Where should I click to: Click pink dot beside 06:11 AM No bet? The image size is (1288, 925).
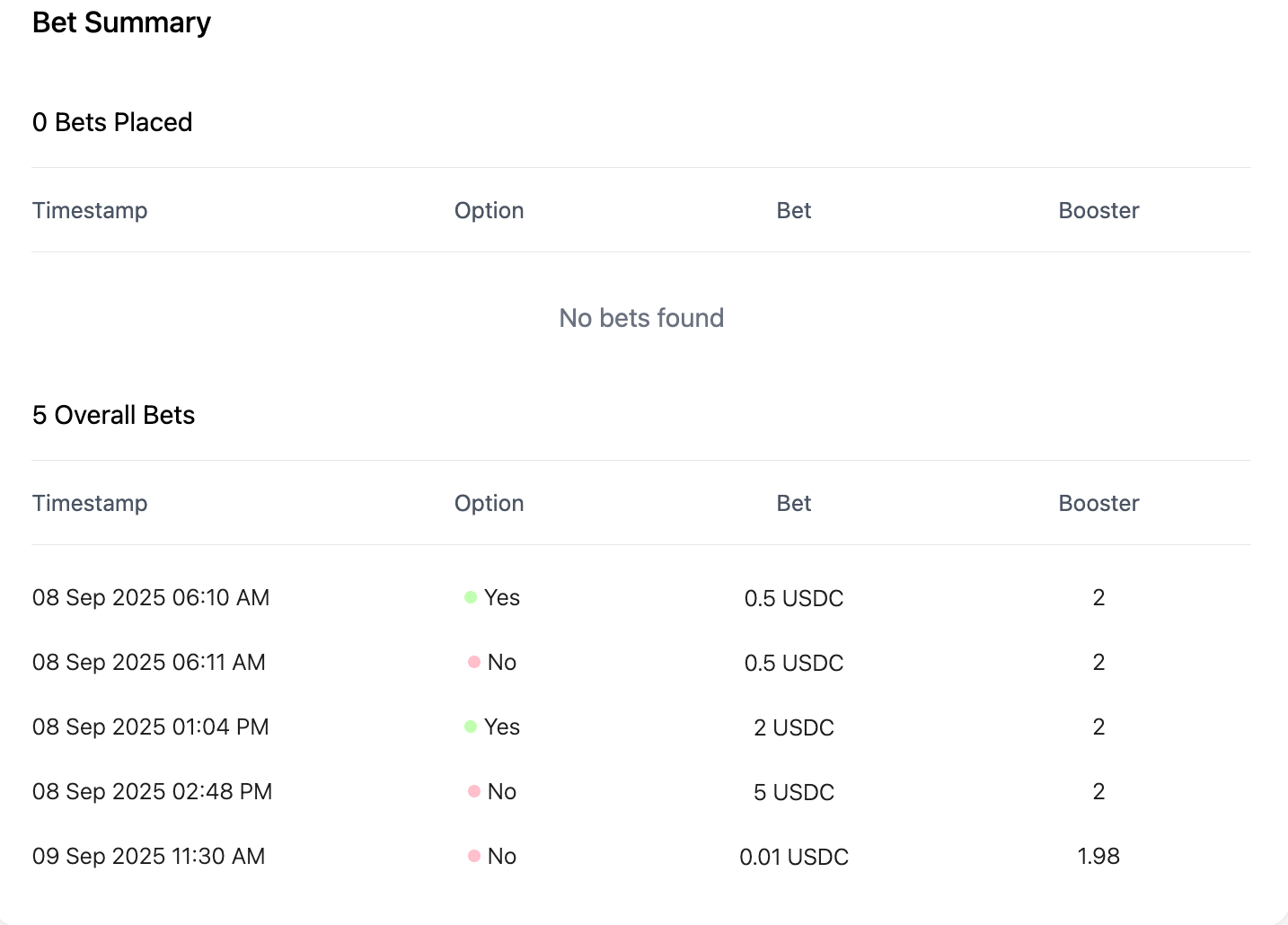pyautogui.click(x=474, y=662)
